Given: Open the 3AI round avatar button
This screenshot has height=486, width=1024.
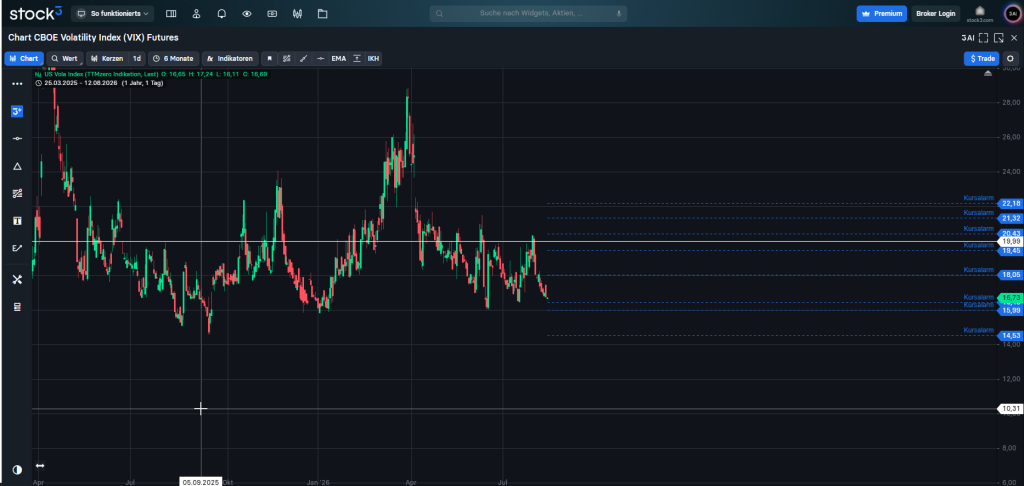Looking at the screenshot, I should (1012, 13).
